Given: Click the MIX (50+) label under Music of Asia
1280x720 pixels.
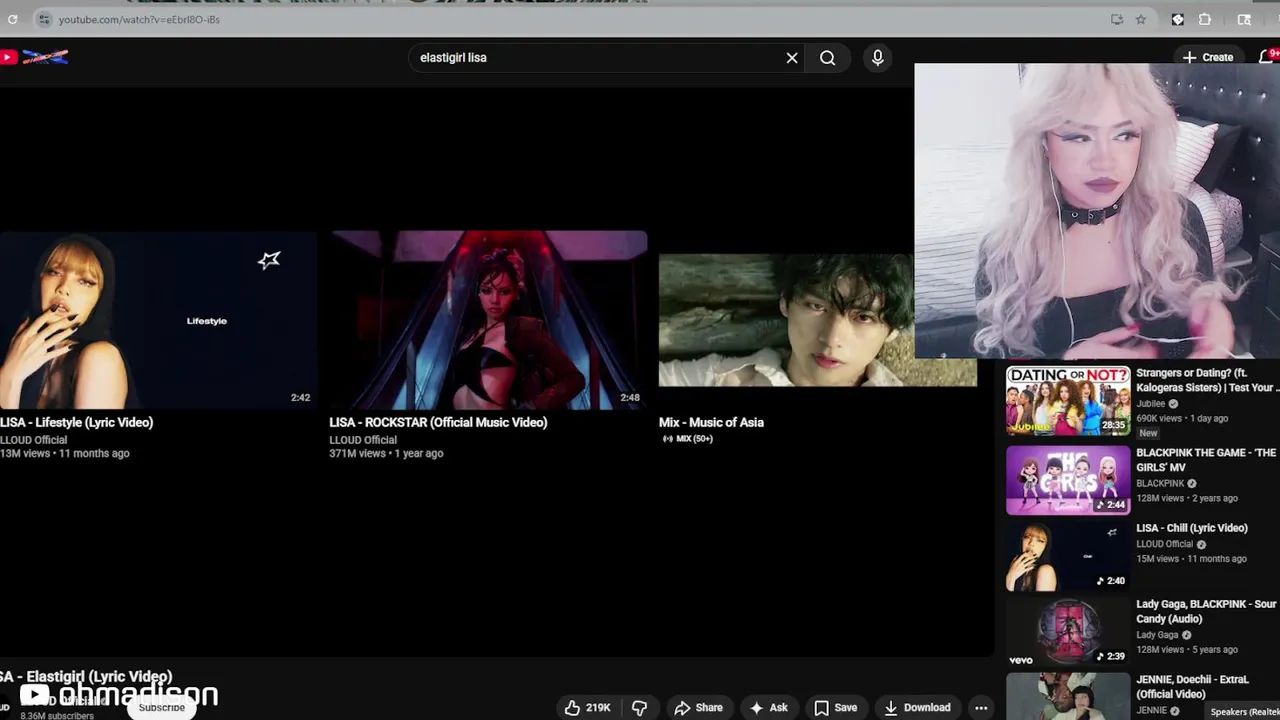Looking at the screenshot, I should tap(687, 439).
